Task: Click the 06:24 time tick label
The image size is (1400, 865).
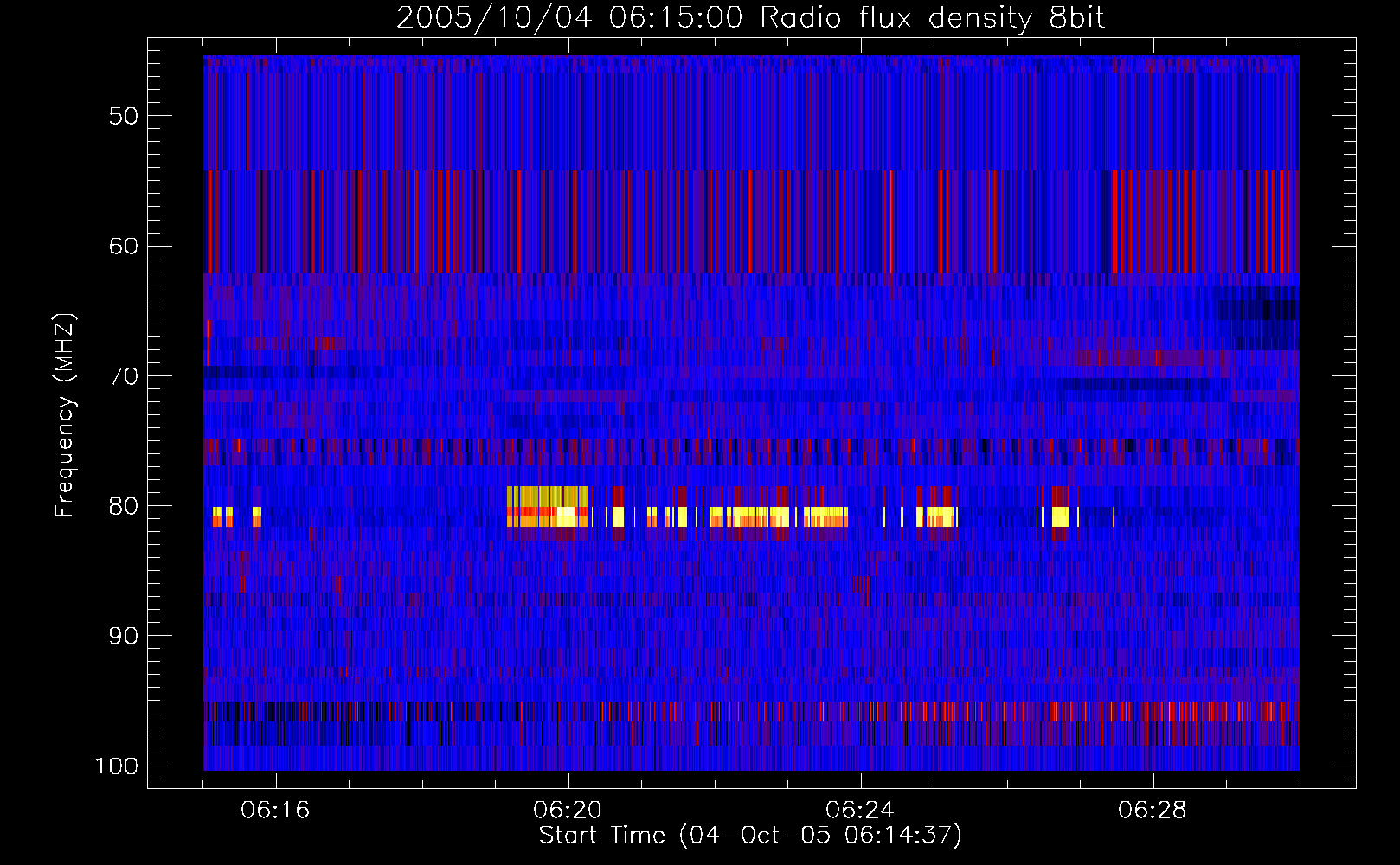Action: [860, 811]
